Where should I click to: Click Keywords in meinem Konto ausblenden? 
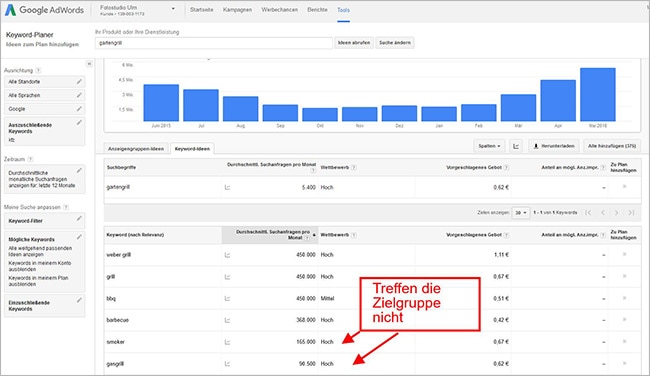[40, 266]
